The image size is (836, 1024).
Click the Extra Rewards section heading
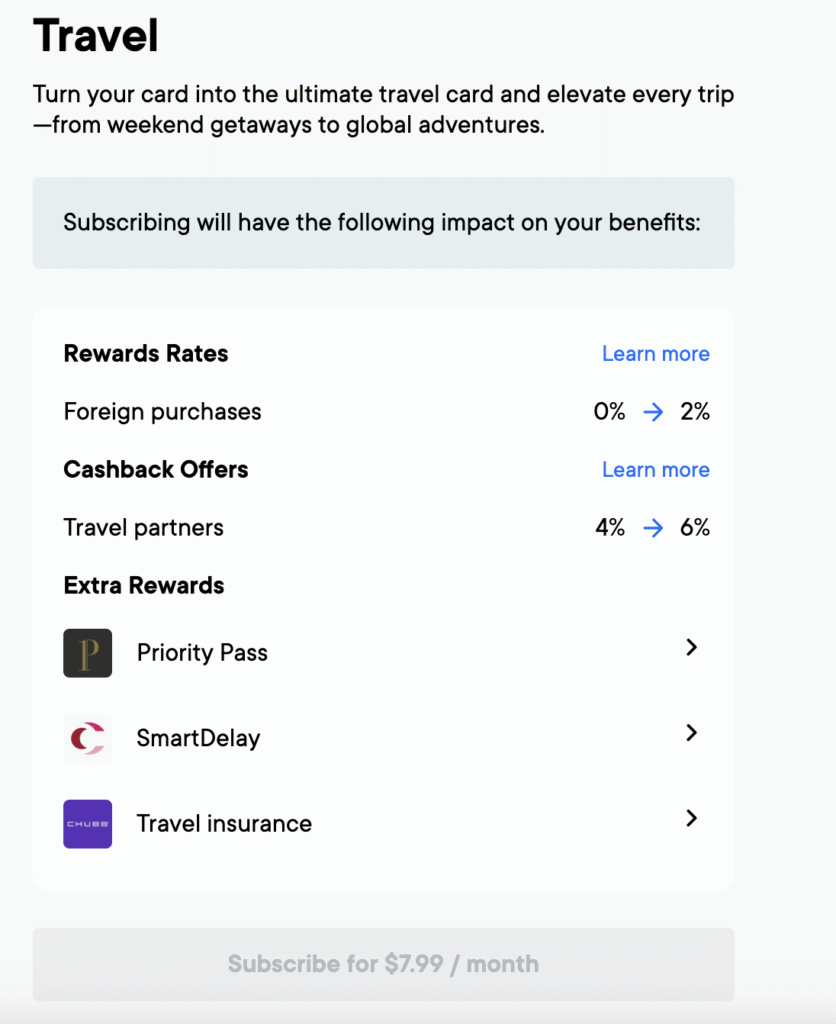coord(143,586)
